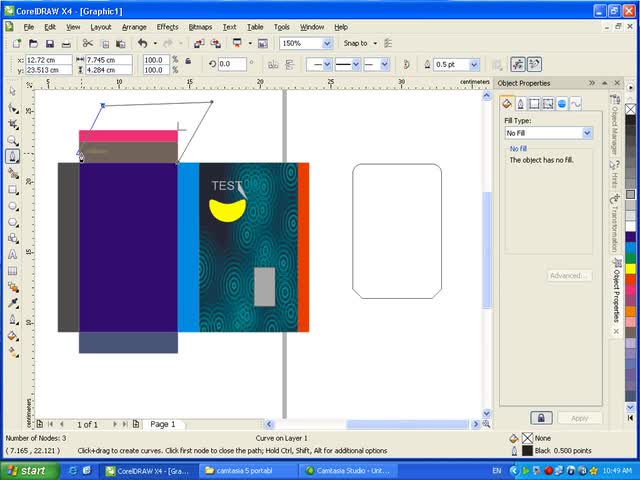This screenshot has height=480, width=640.
Task: Activate the Text tool
Action: pyautogui.click(x=13, y=254)
